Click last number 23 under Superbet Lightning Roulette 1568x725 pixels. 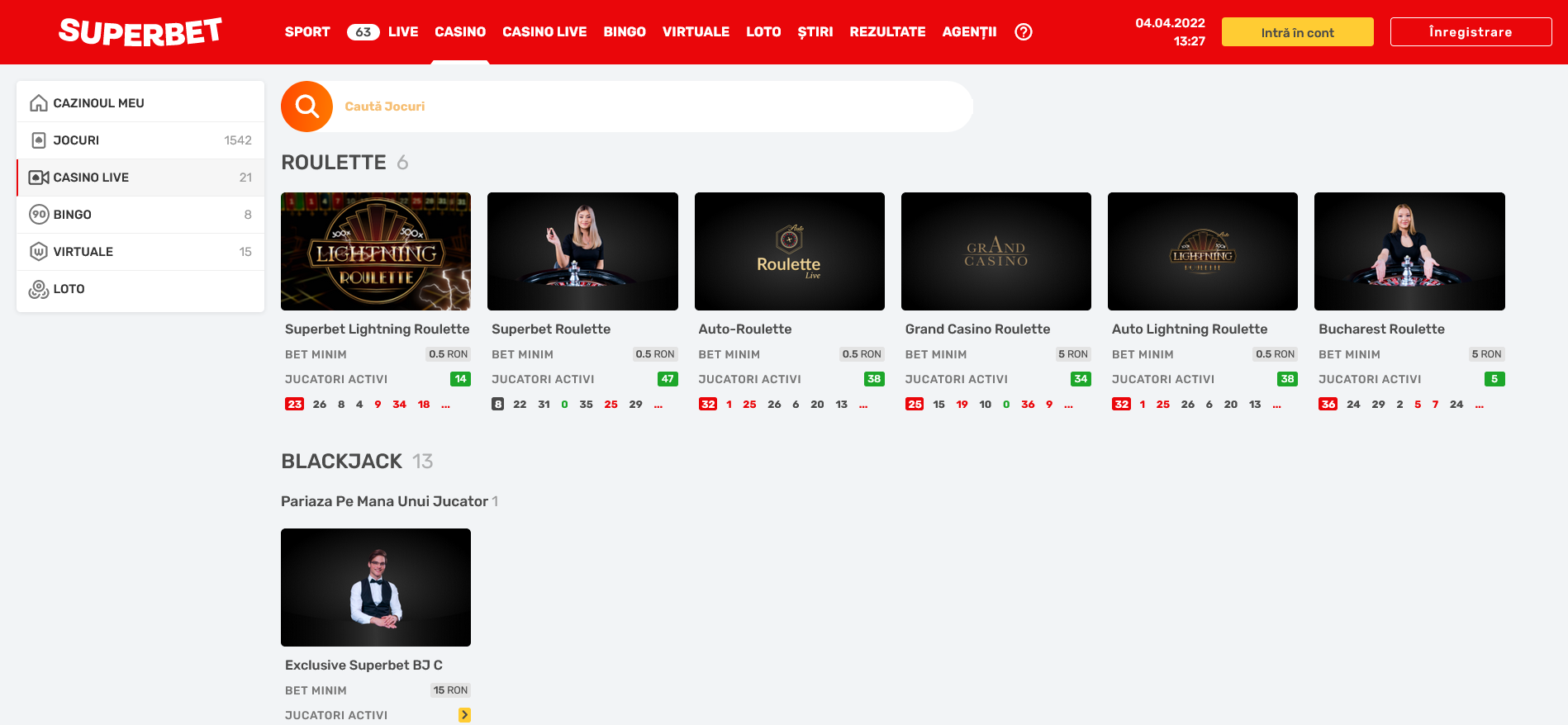(x=295, y=405)
